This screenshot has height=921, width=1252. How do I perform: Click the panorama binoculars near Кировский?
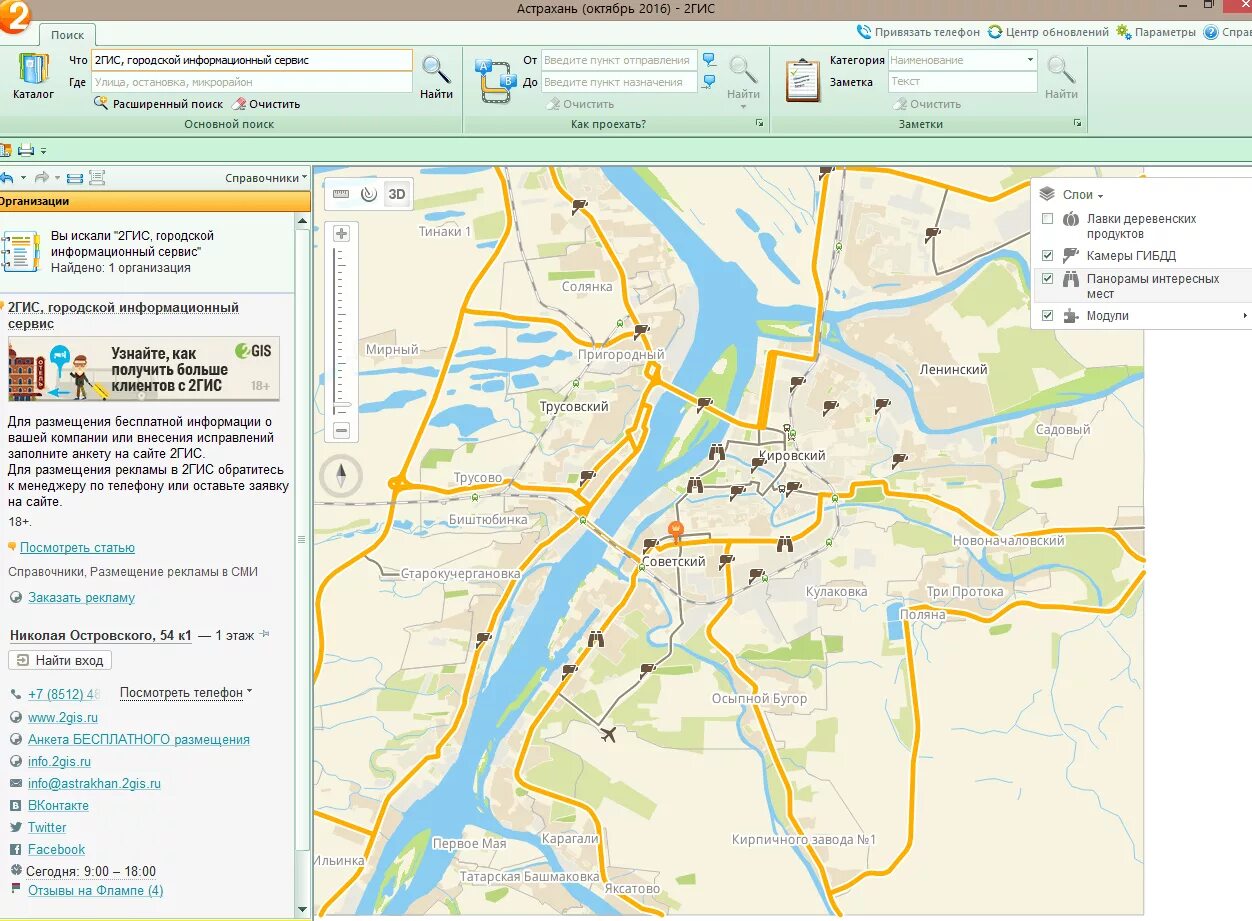[x=717, y=451]
